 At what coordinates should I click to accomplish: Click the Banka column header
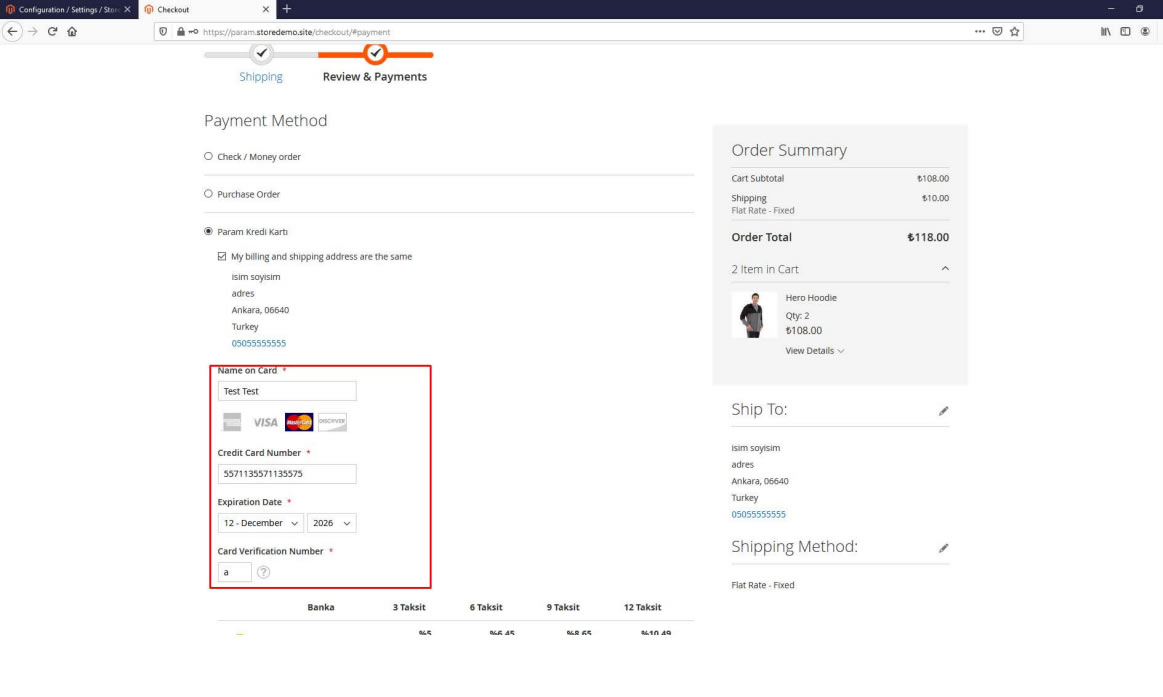pos(321,607)
